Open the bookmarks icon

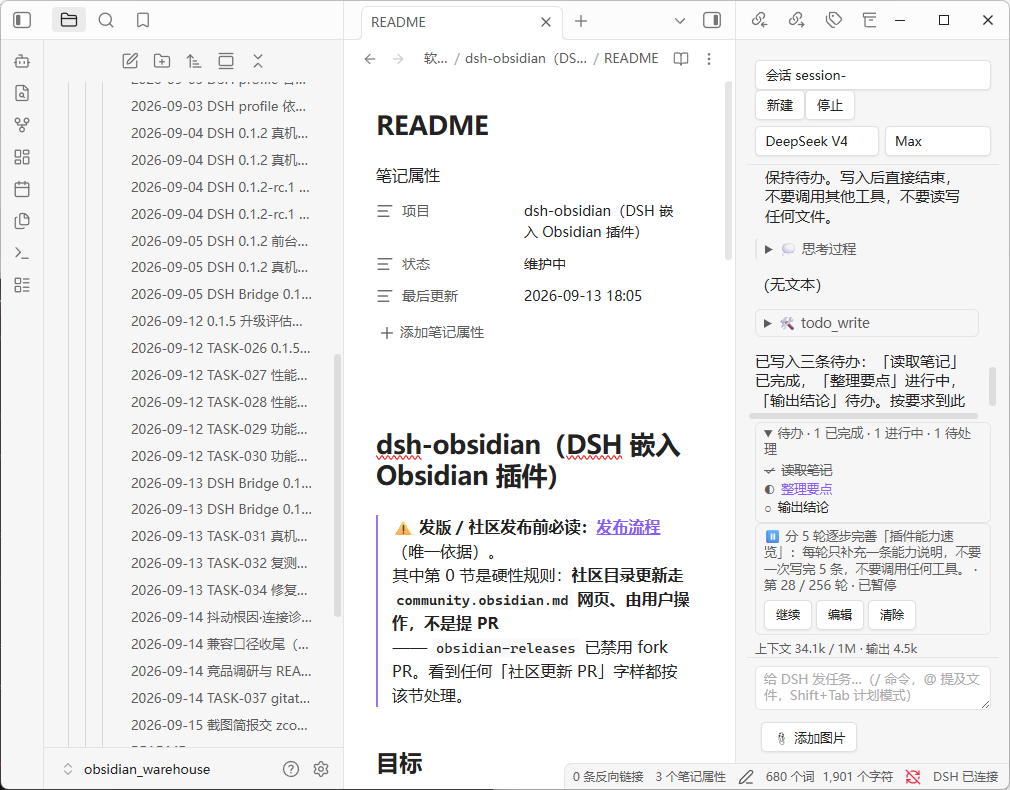pyautogui.click(x=142, y=20)
